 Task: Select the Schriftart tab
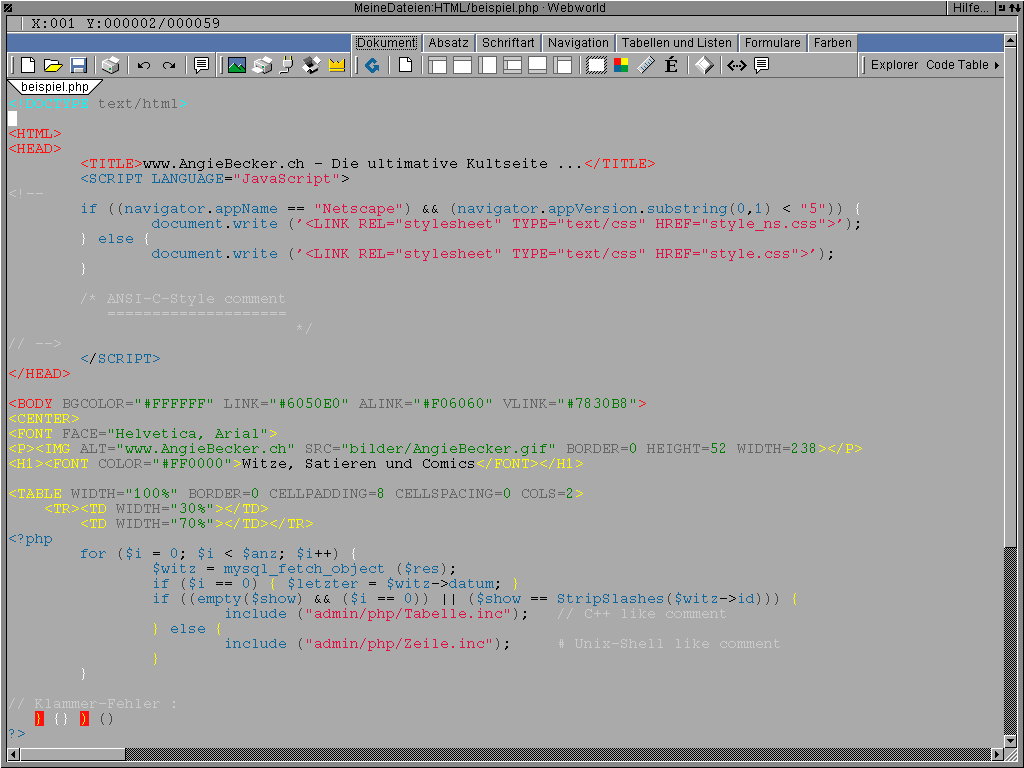coord(508,42)
